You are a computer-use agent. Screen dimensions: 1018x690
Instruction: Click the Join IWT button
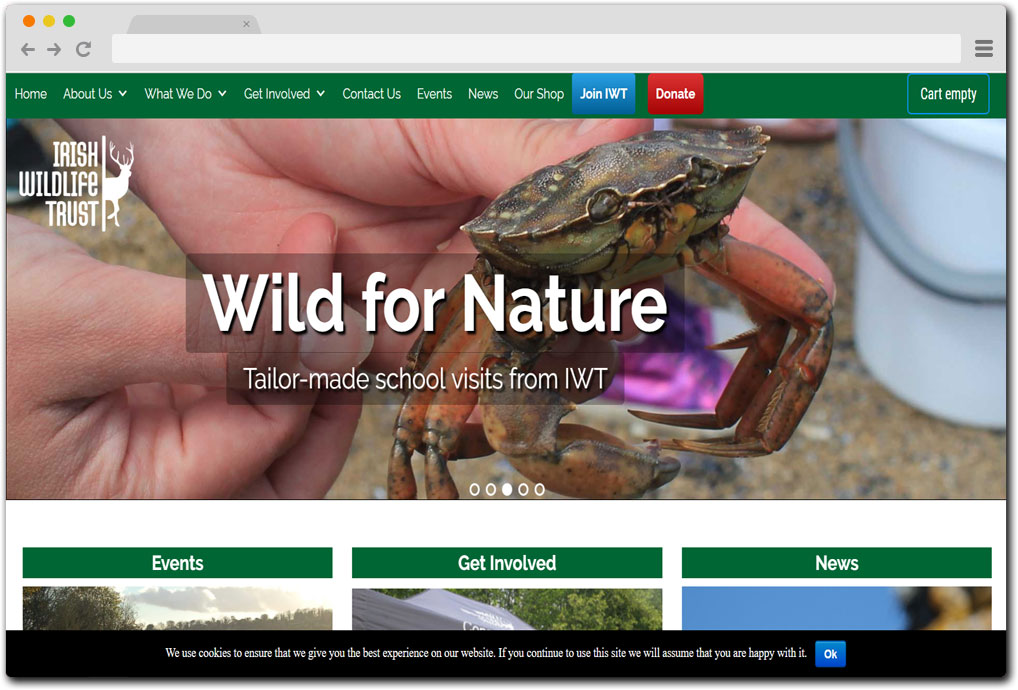(x=603, y=93)
